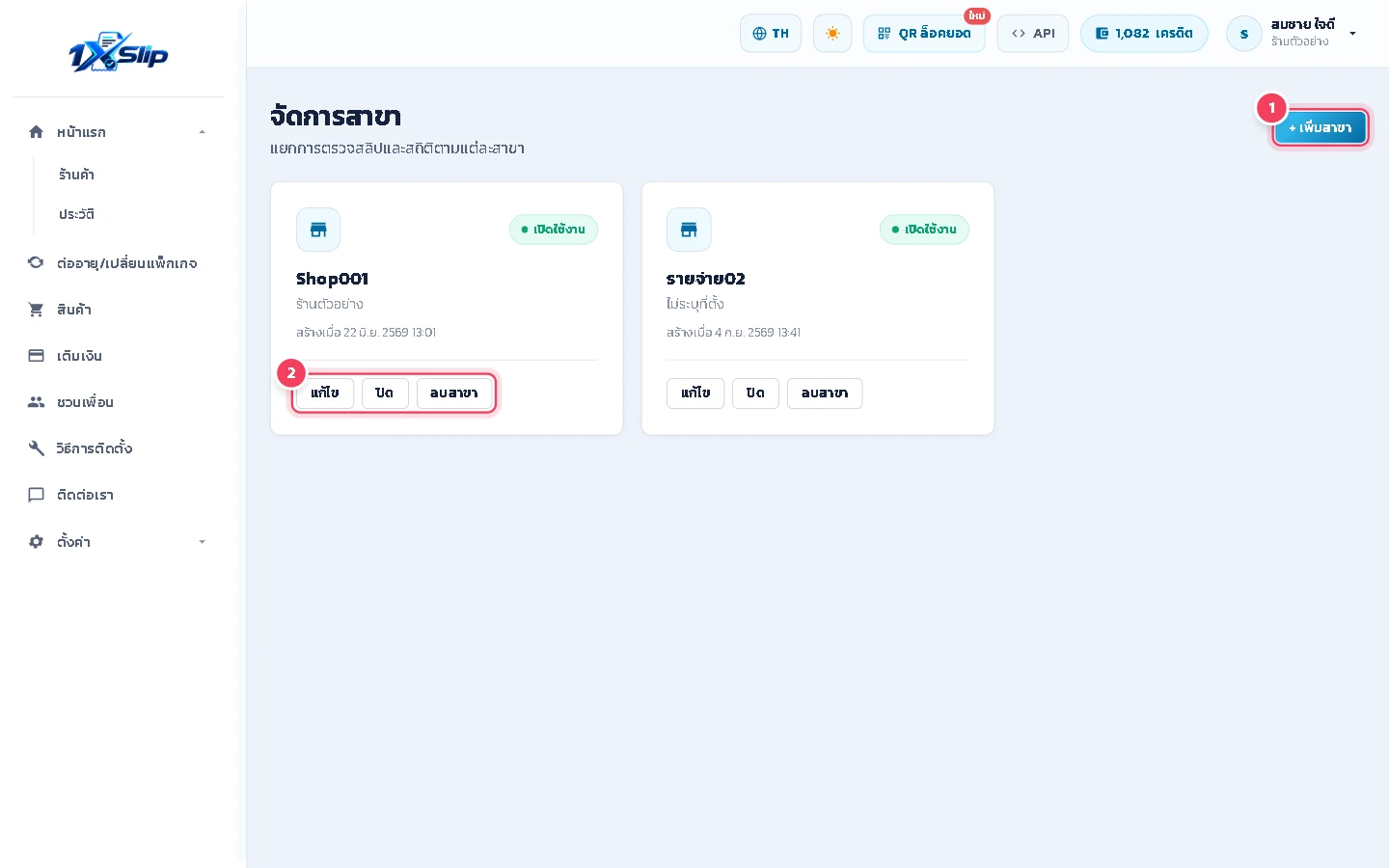Open ประวัติ in the sidebar
The height and width of the screenshot is (868, 1389).
pyautogui.click(x=76, y=214)
